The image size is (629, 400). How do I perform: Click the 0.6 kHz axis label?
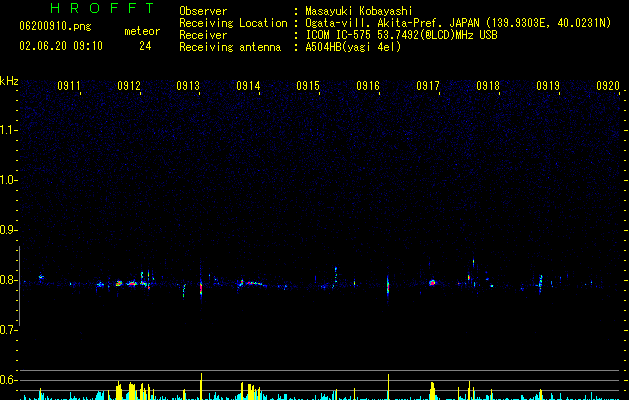pos(8,380)
